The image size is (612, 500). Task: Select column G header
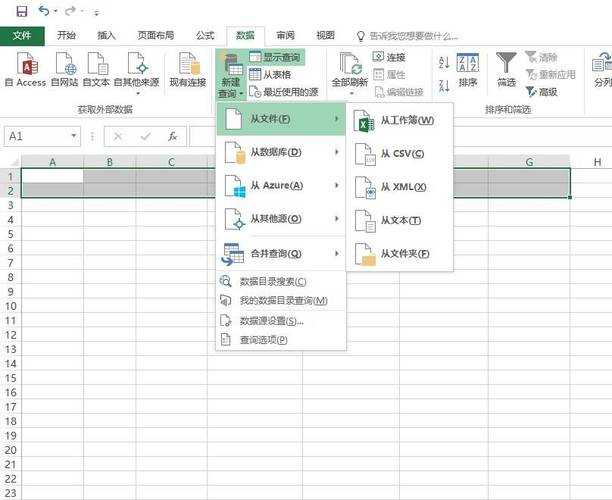click(529, 162)
